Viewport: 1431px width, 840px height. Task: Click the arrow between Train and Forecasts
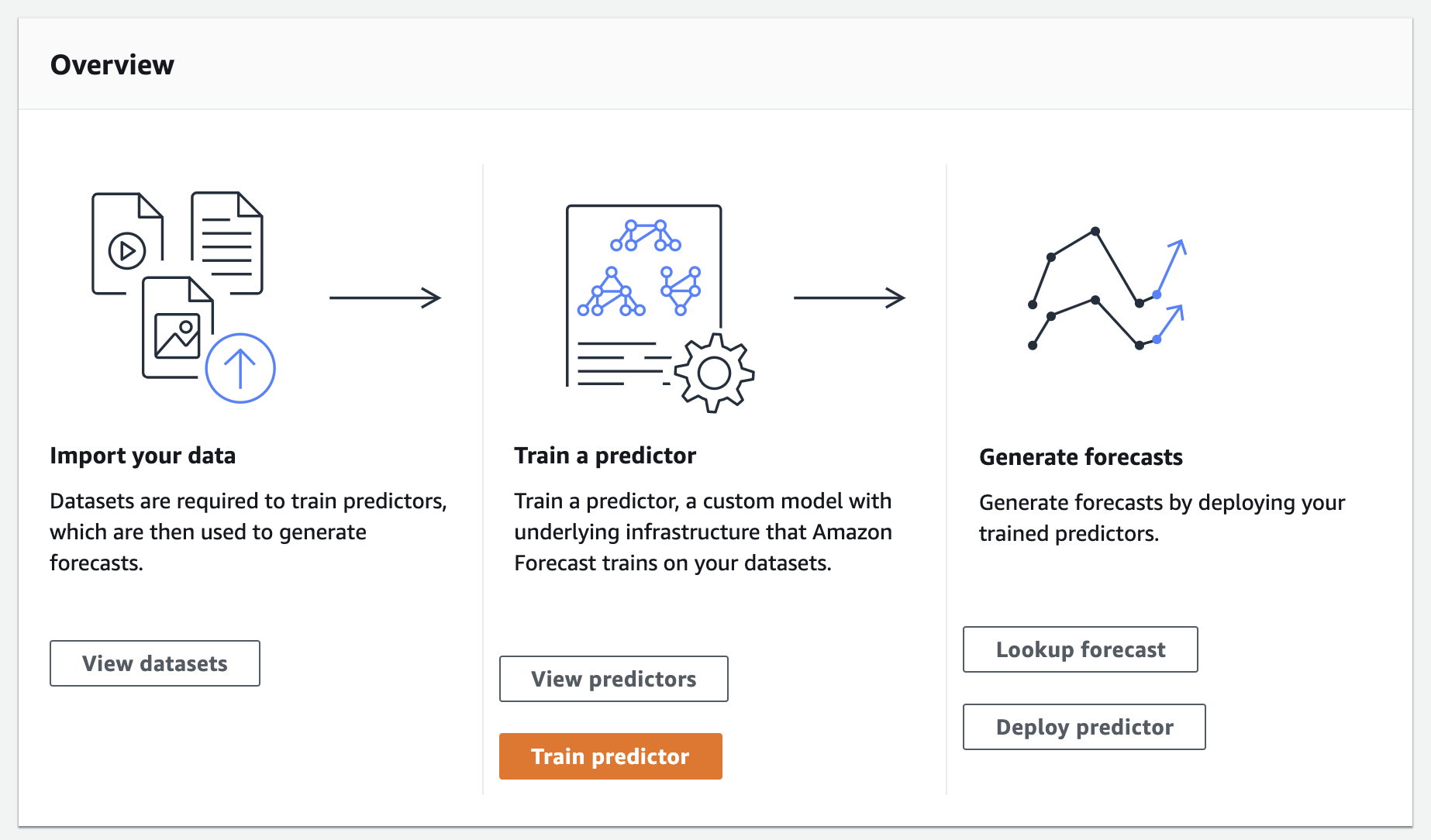pyautogui.click(x=850, y=298)
